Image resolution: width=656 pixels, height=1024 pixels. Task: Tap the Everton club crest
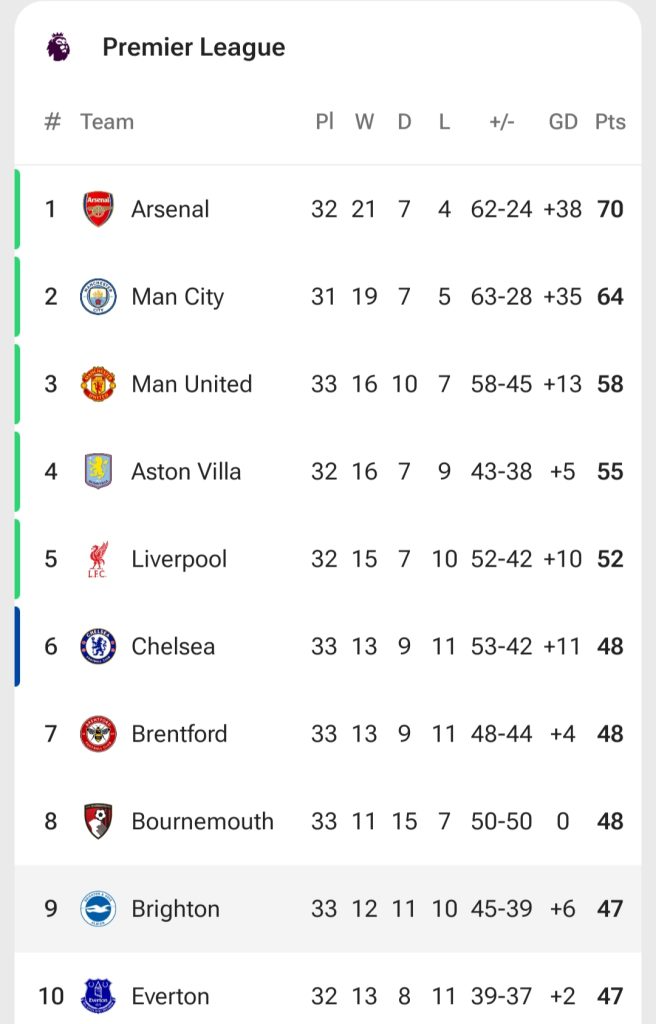coord(98,996)
